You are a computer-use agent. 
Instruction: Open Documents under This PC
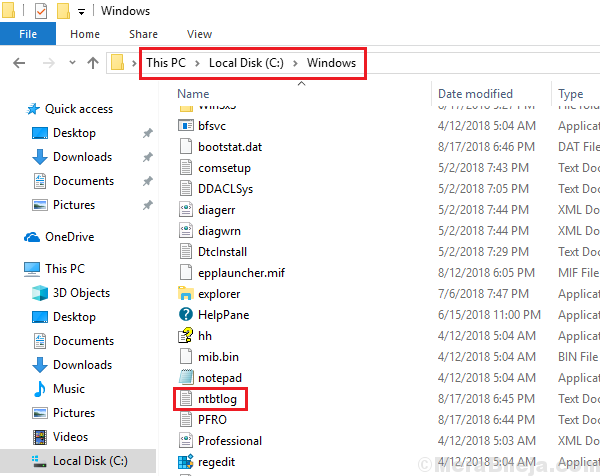coord(83,341)
